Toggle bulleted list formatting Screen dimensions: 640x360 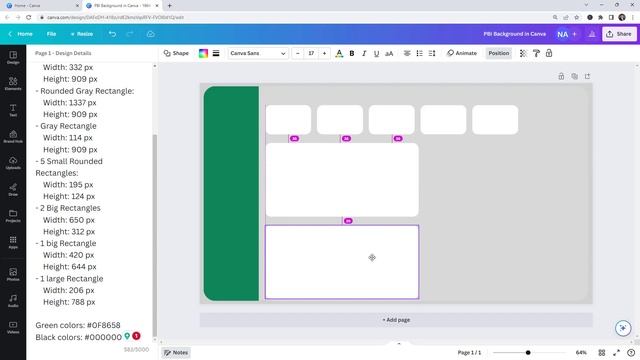pos(419,53)
